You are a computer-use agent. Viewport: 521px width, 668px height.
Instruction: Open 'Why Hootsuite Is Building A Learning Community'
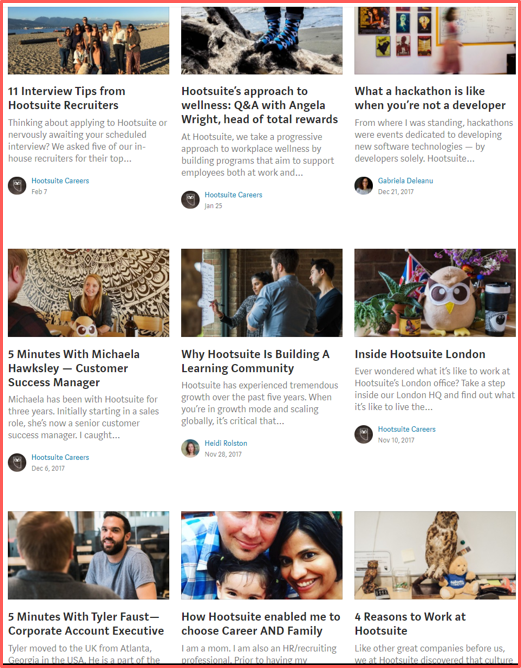point(256,361)
